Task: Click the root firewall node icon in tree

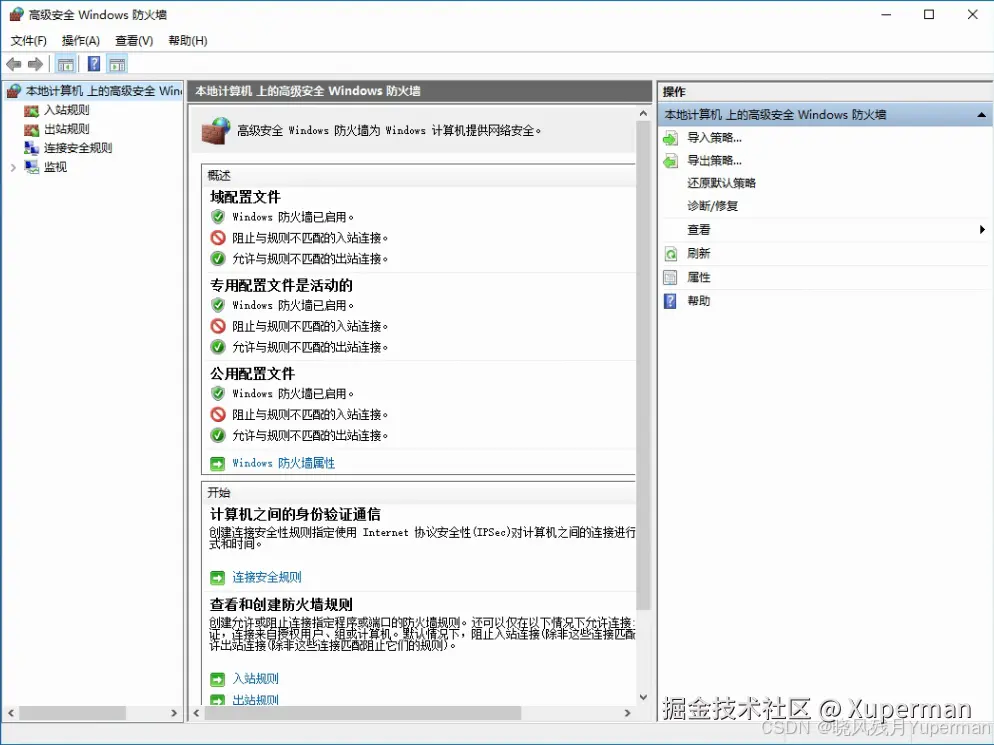Action: tap(14, 91)
